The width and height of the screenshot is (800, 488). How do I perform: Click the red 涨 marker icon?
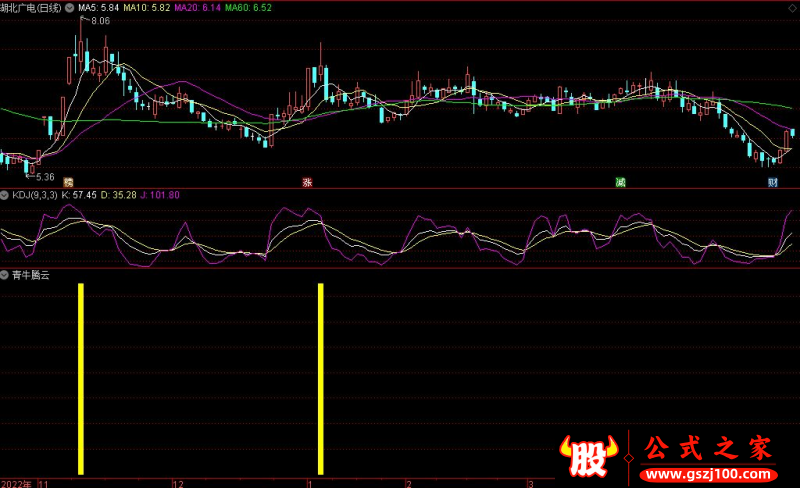[307, 182]
